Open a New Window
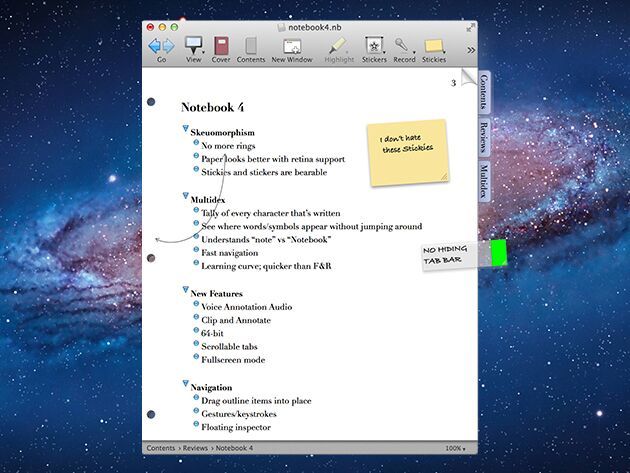 point(292,46)
